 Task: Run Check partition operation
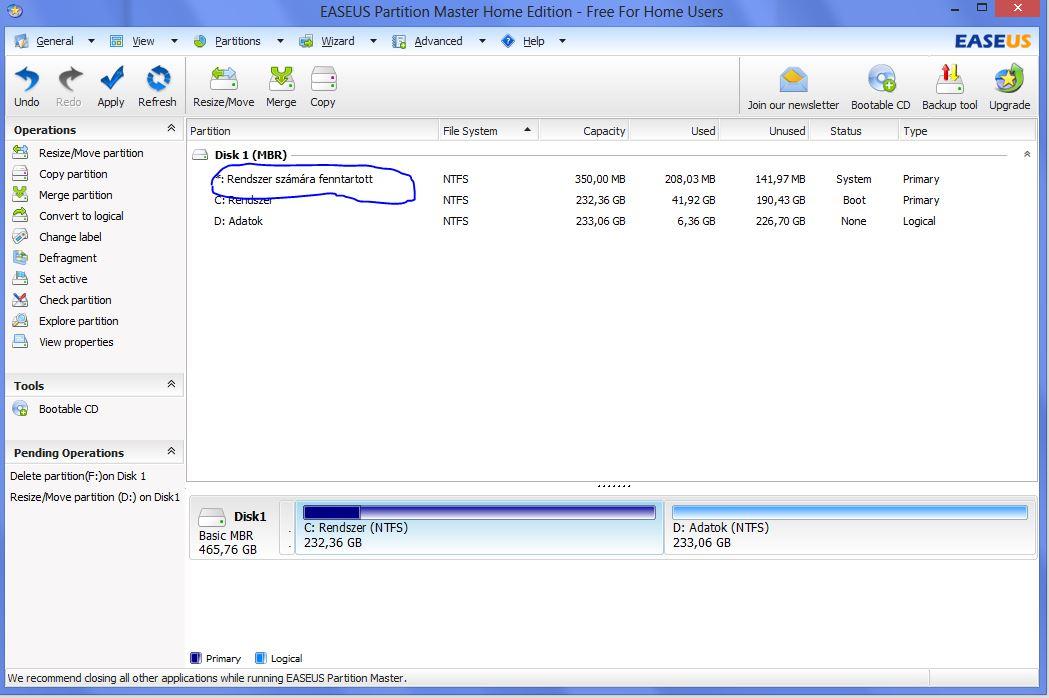(x=75, y=300)
